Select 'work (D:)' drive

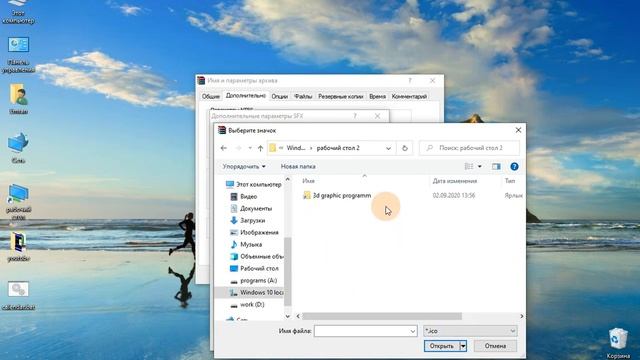coord(247,304)
